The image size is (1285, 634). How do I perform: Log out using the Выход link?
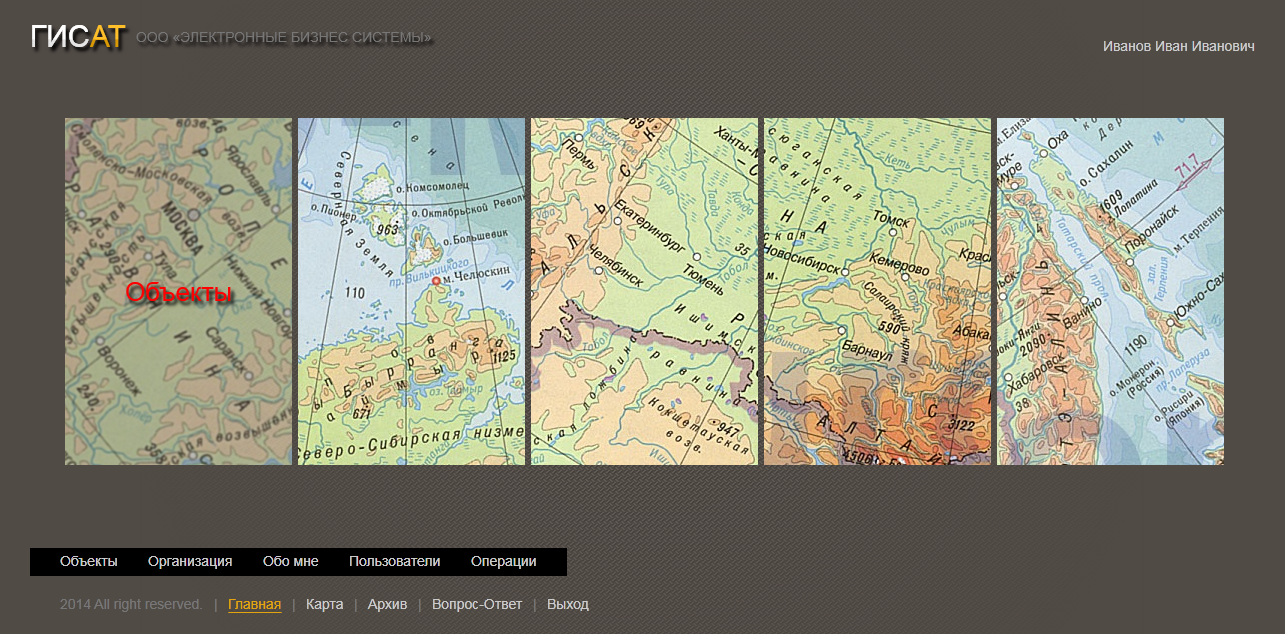(x=567, y=604)
